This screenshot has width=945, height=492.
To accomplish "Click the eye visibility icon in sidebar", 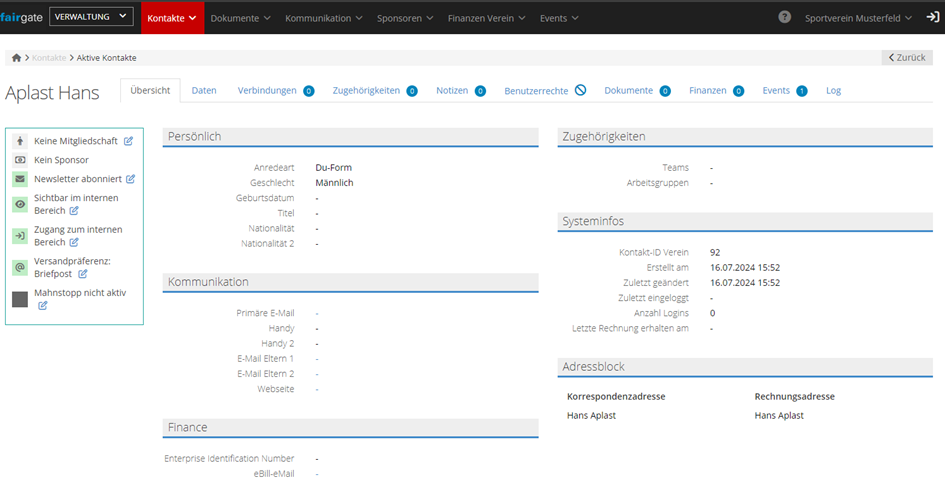I will pyautogui.click(x=20, y=204).
